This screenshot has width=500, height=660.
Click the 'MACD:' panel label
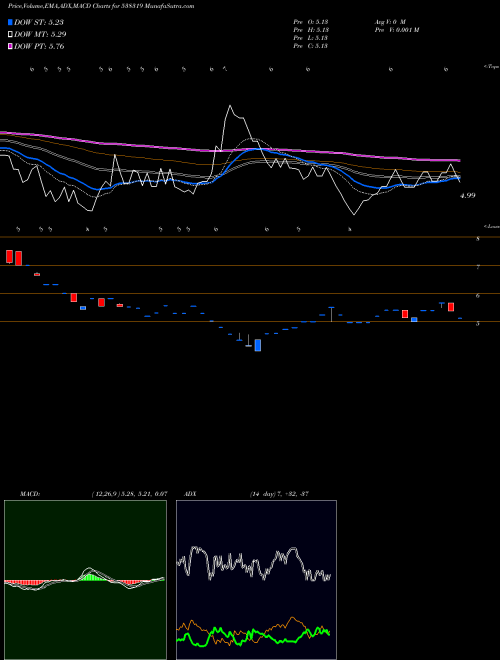pyautogui.click(x=30, y=494)
